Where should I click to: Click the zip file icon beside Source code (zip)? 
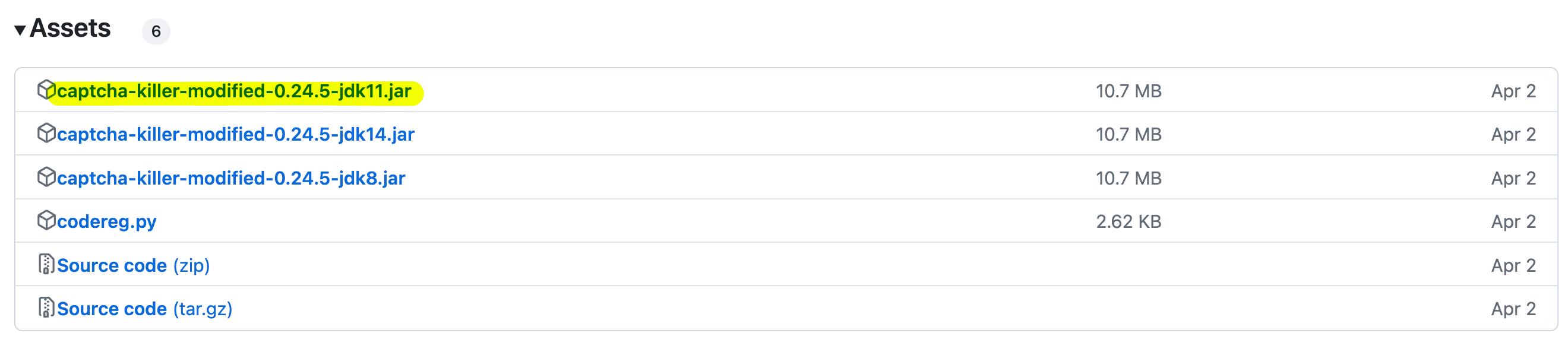click(x=46, y=264)
